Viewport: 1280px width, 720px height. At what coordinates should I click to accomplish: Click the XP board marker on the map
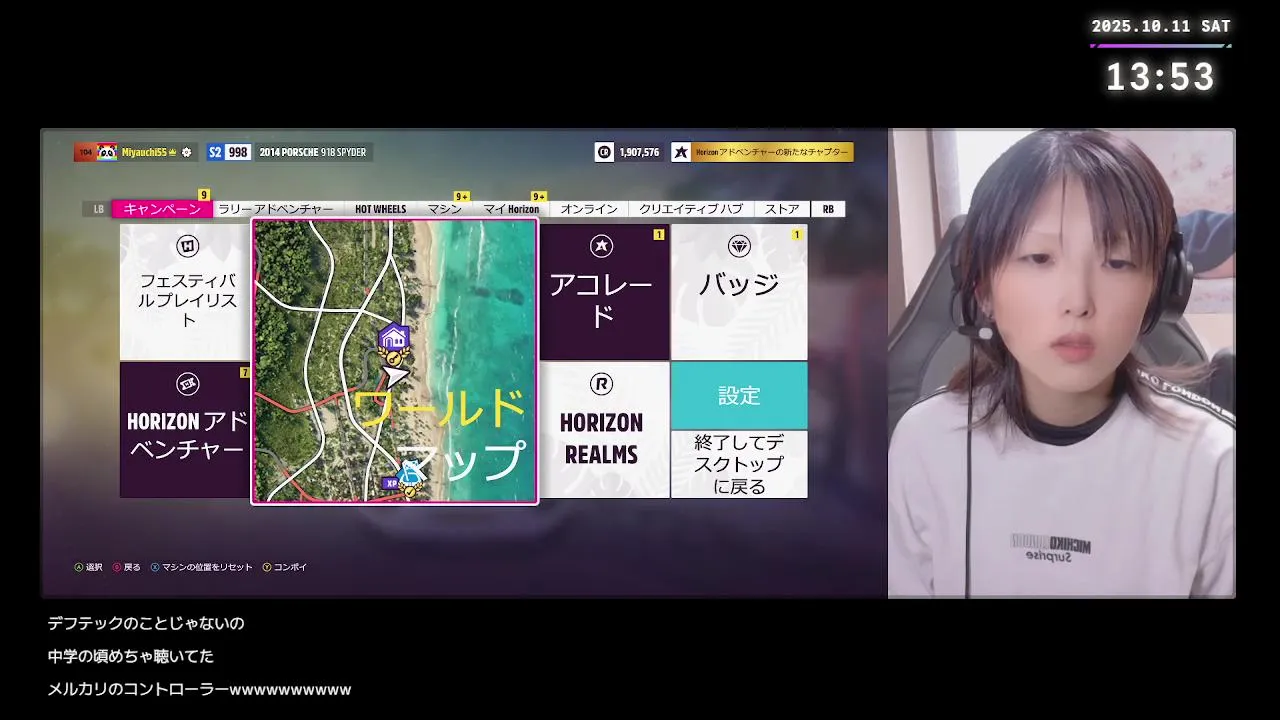392,483
